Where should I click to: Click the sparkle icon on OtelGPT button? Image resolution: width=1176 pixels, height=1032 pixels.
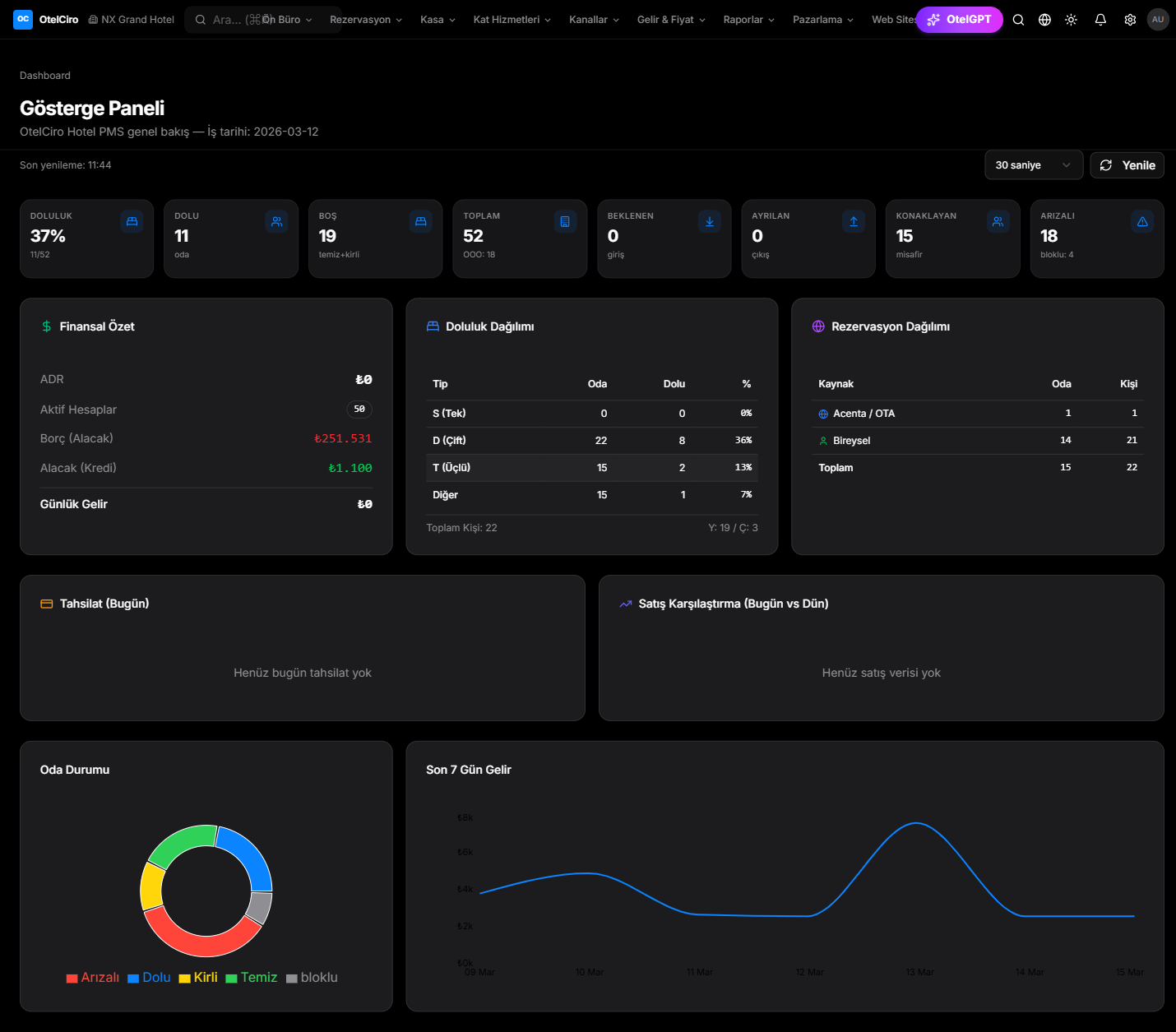tap(933, 20)
